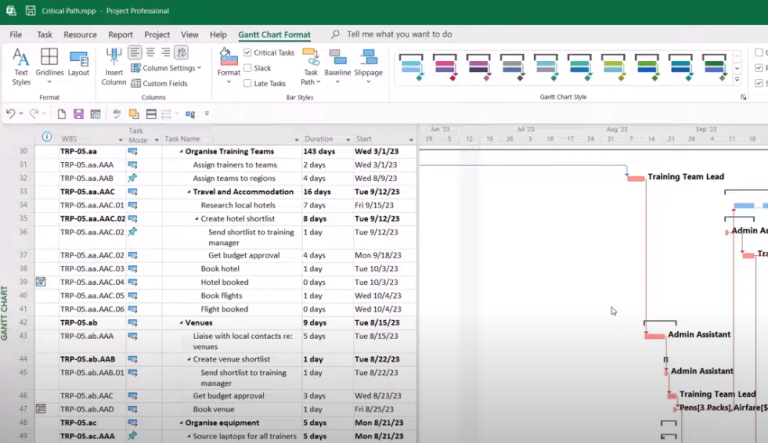Screen dimensions: 768x443
Task: Click the Undo arrow icon
Action: click(x=11, y=114)
